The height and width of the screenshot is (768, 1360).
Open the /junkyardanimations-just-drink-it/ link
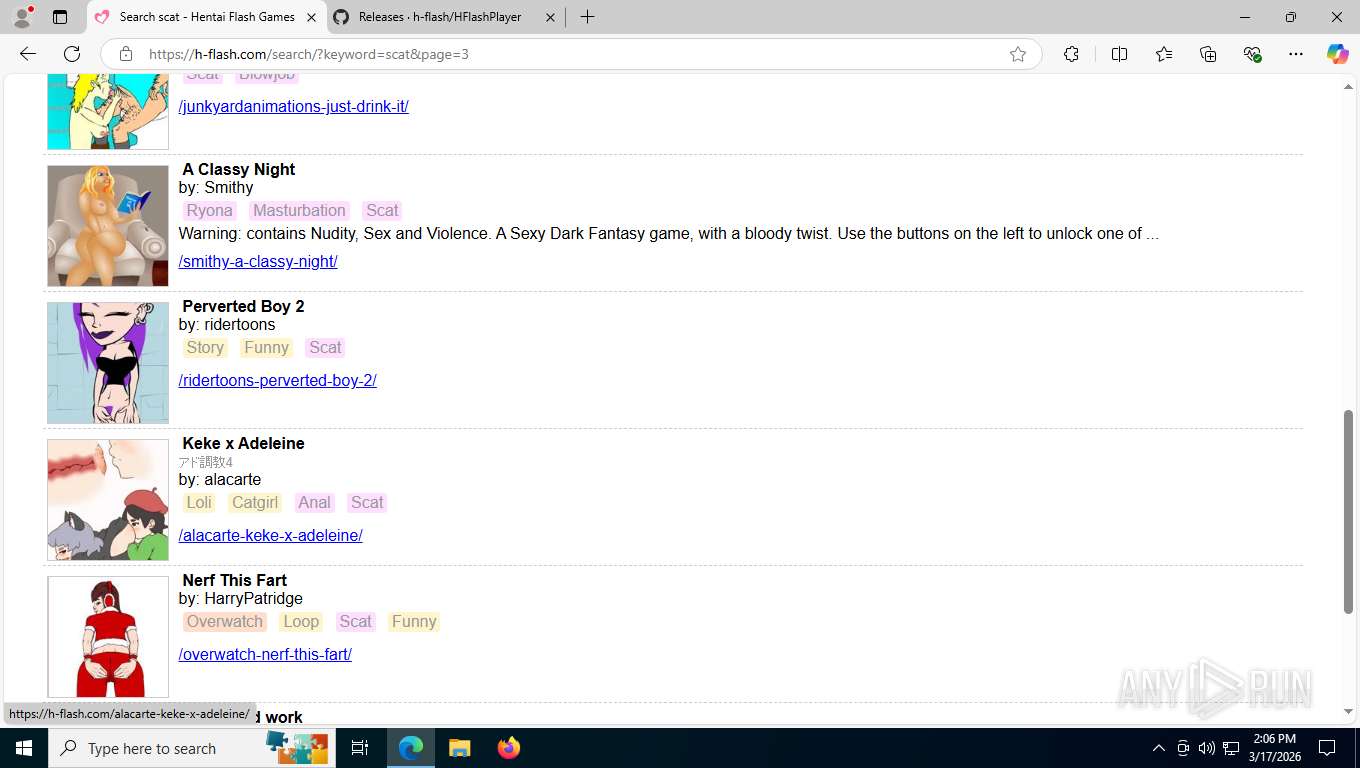tap(293, 106)
